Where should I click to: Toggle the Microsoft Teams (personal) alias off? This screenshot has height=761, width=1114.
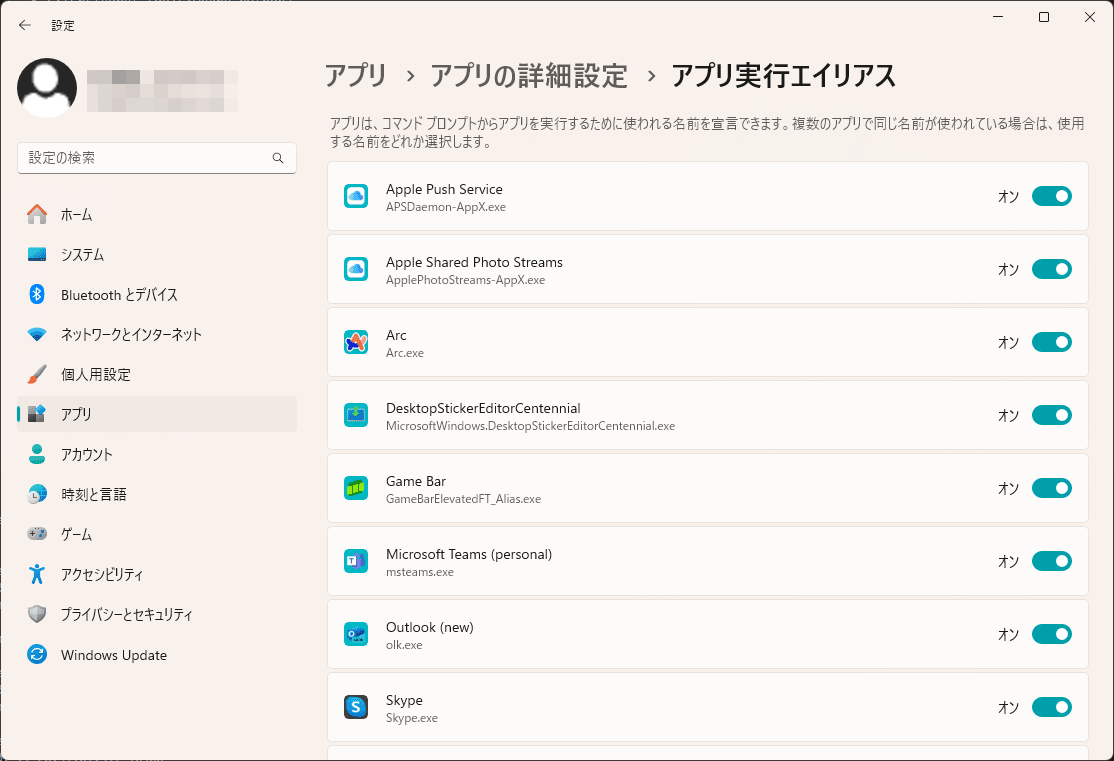(1051, 561)
